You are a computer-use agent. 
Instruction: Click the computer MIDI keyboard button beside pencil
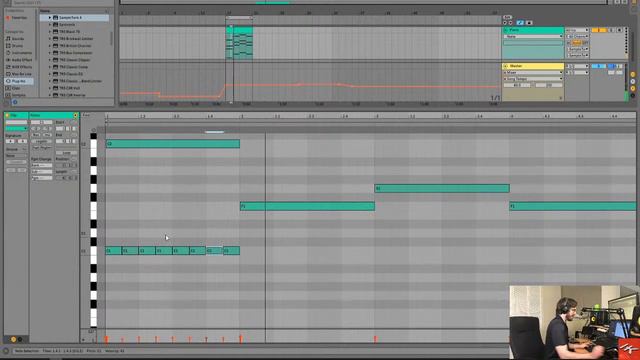point(529,23)
